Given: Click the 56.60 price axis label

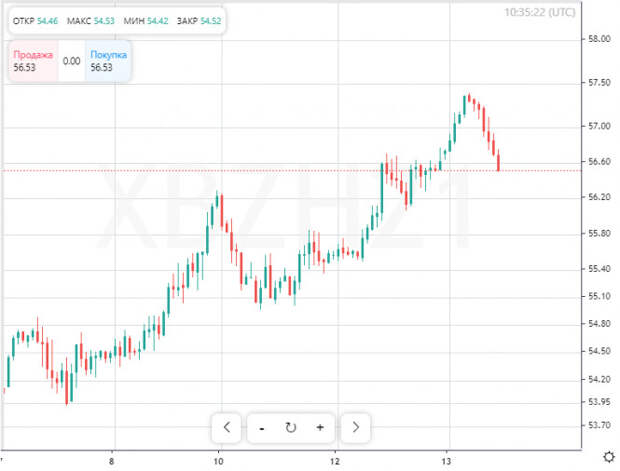Looking at the screenshot, I should [x=599, y=162].
